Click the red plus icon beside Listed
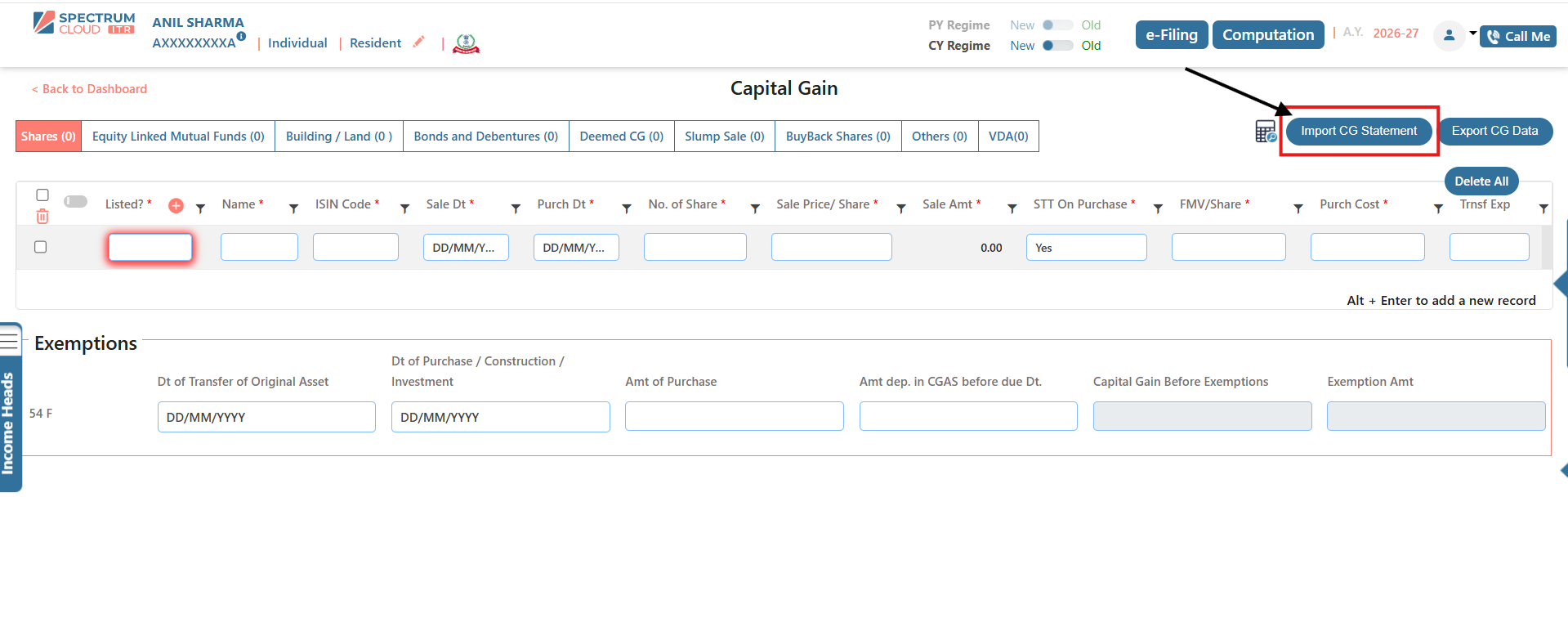 176,206
